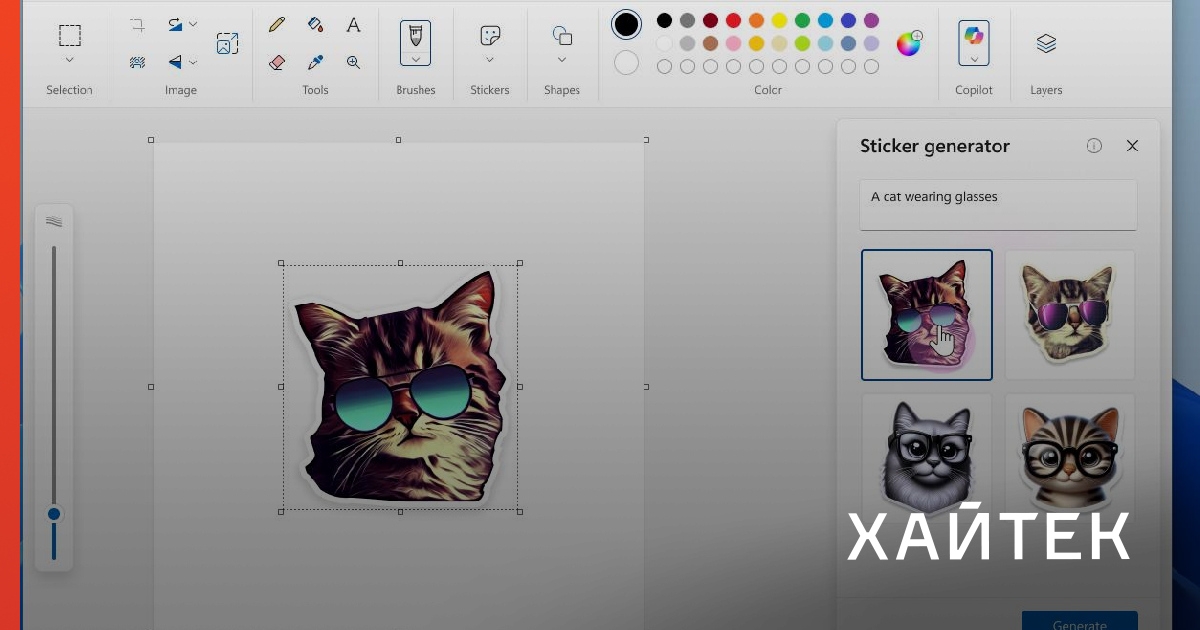Viewport: 1200px width, 630px height.
Task: Select secondary Color 2 white circle
Action: 626,63
